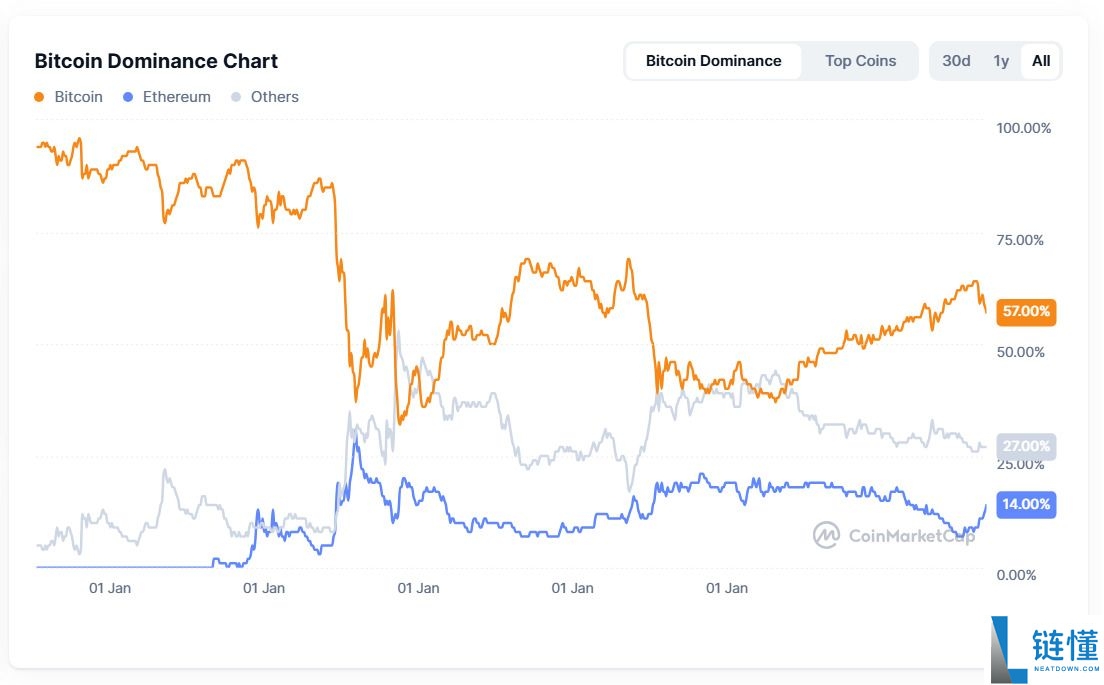The height and width of the screenshot is (685, 1104).
Task: Show the All time range
Action: click(1041, 61)
